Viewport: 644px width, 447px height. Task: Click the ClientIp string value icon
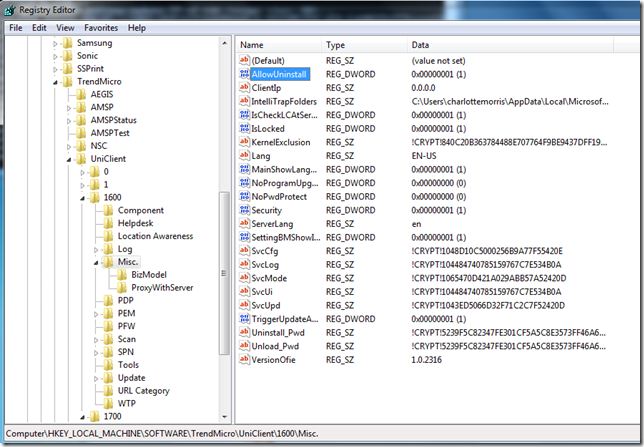coord(244,88)
